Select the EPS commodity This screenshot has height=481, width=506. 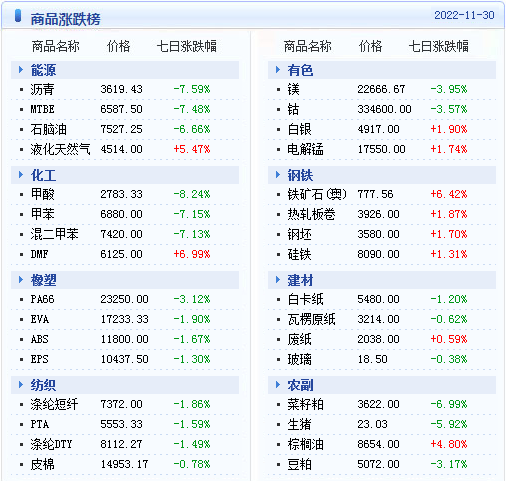(40, 359)
